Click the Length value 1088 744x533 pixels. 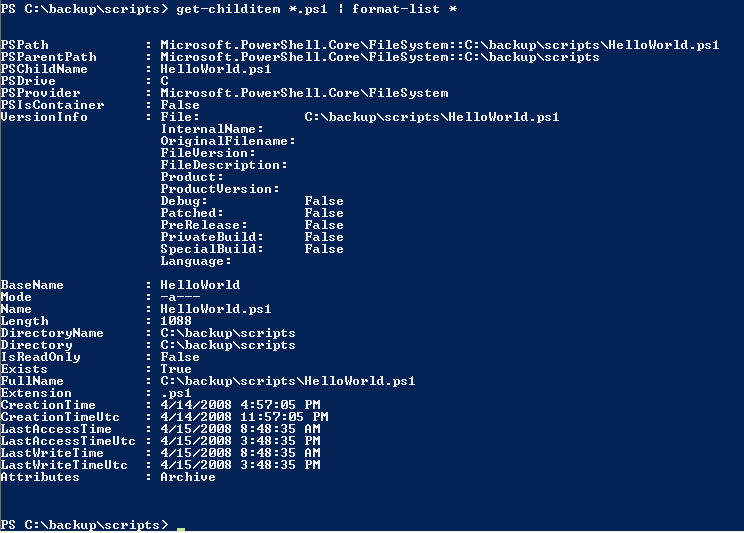point(175,321)
